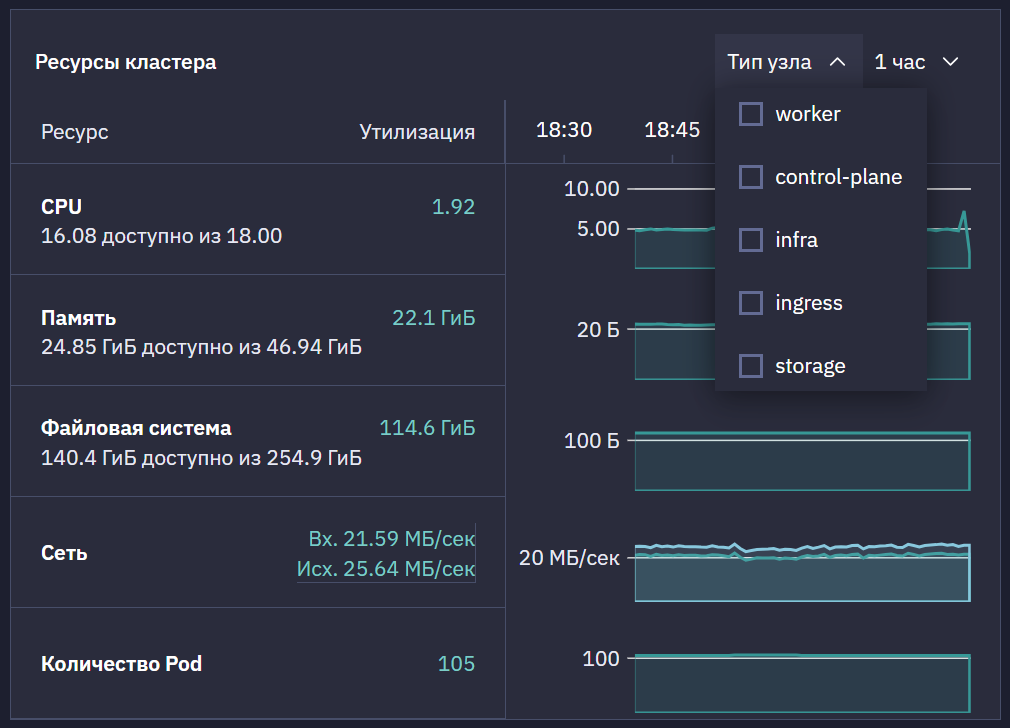Click the CPU usage chart spike
The width and height of the screenshot is (1010, 728).
click(x=964, y=221)
